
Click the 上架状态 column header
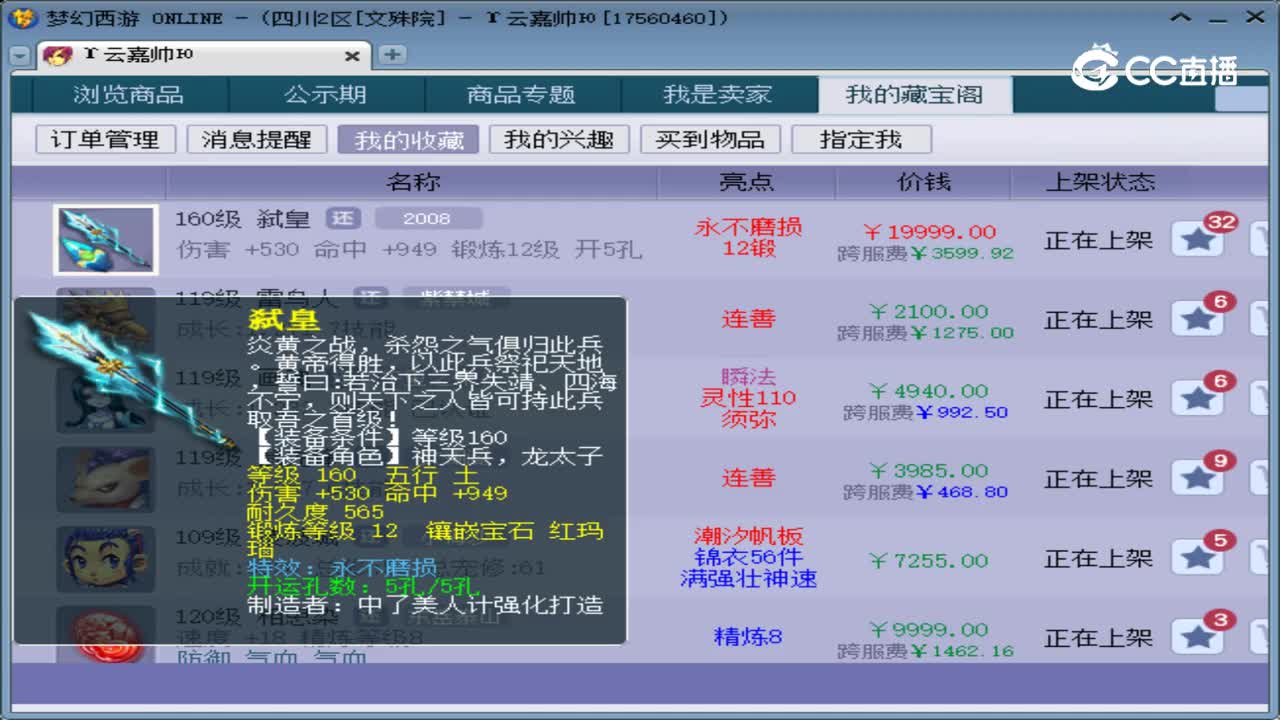coord(1100,182)
